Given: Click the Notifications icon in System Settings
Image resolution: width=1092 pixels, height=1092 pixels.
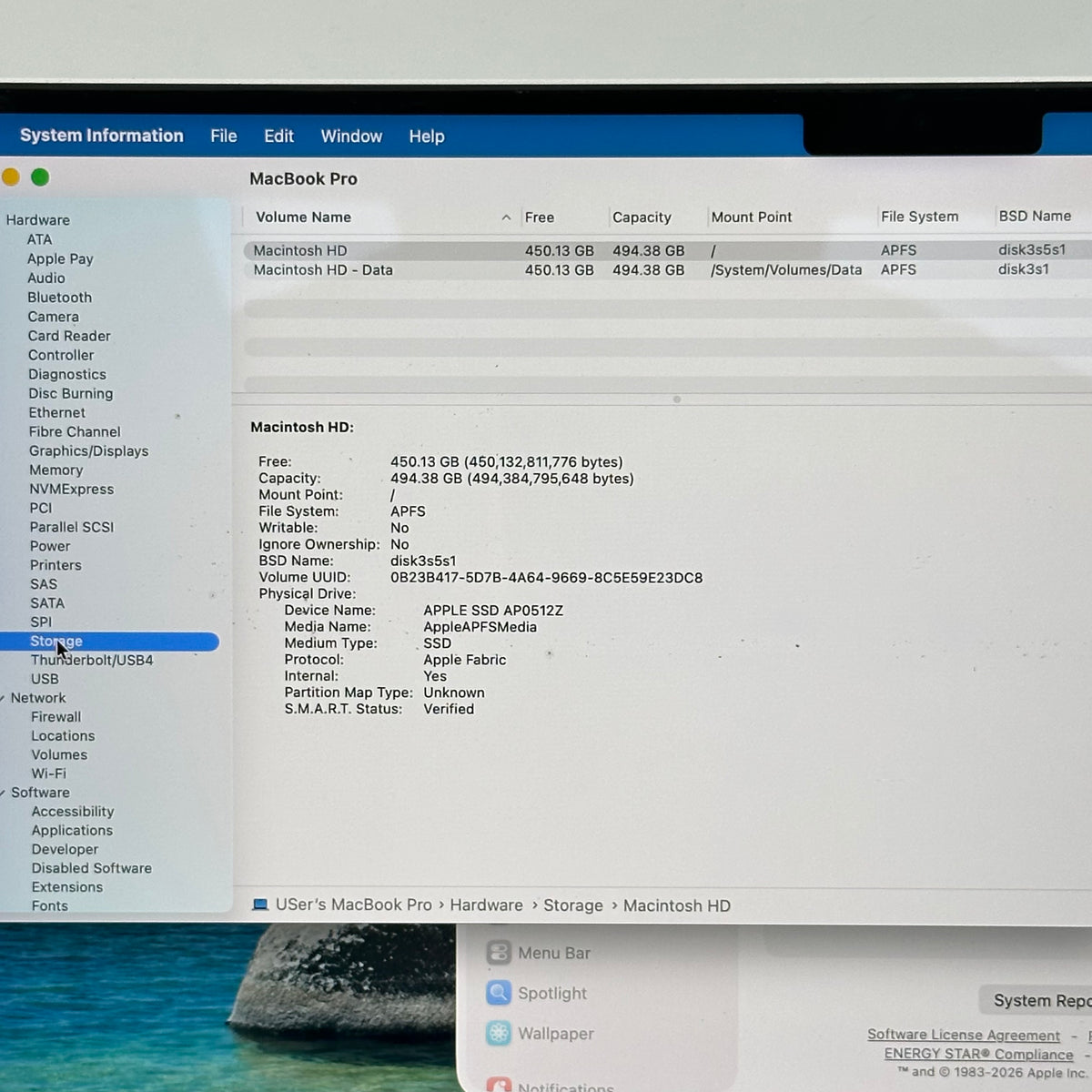Looking at the screenshot, I should click(499, 1085).
